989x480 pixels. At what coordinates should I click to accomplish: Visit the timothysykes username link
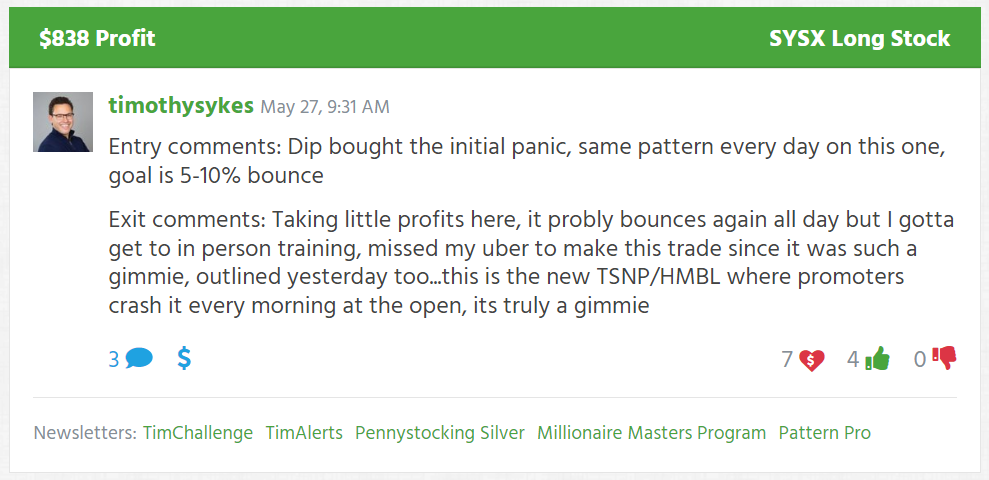(181, 105)
